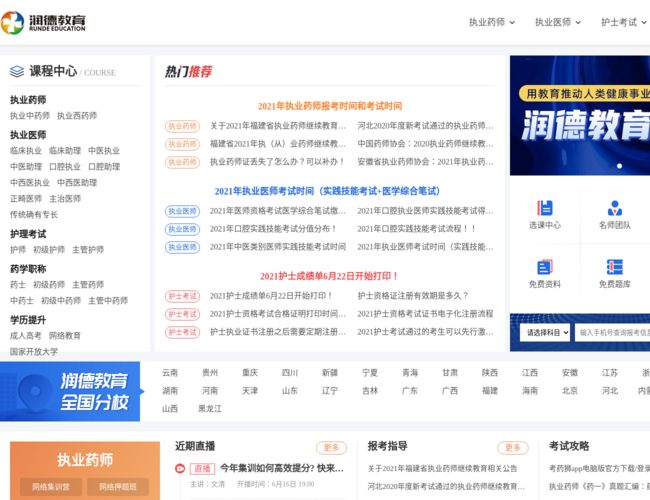Open article 2021护士资格考试证书电子化注册流程
Screen dimensions: 650x500
tap(425, 314)
